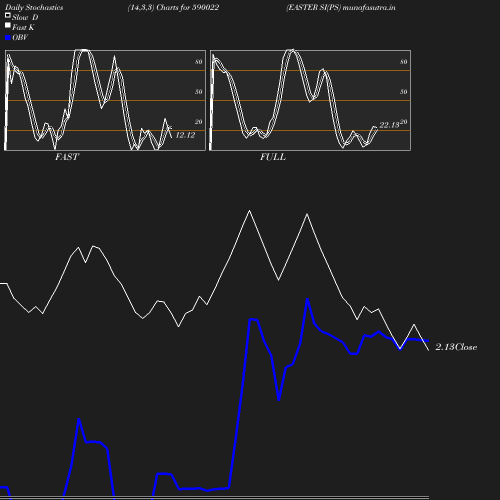Click the 12.12 value in FAST chart

click(185, 135)
